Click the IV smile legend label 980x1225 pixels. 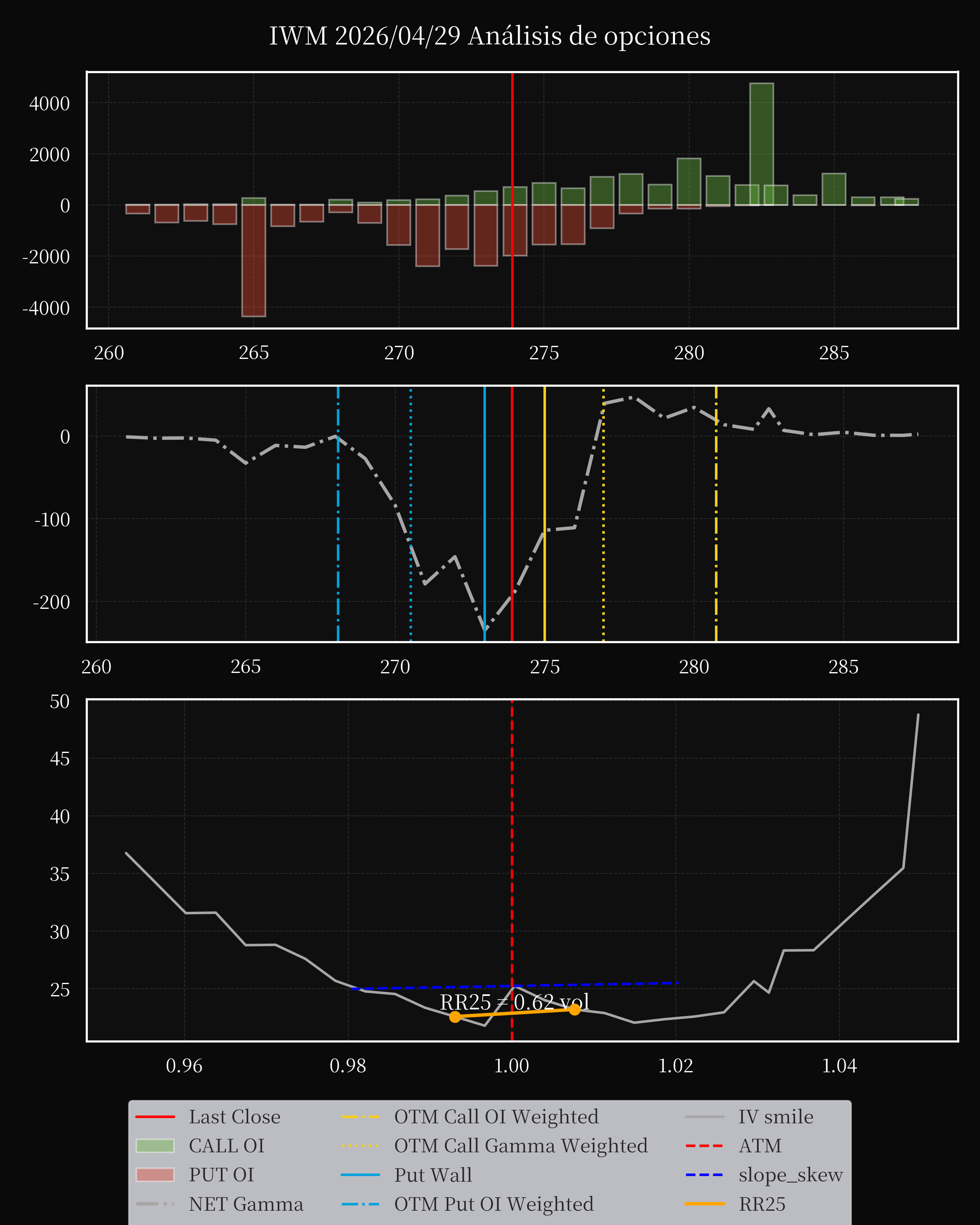tap(776, 1117)
